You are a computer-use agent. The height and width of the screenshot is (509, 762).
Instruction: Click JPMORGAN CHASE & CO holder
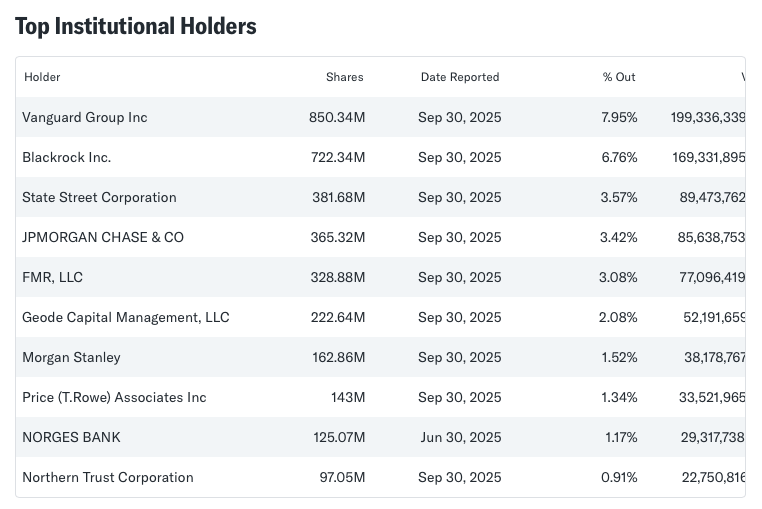[103, 237]
